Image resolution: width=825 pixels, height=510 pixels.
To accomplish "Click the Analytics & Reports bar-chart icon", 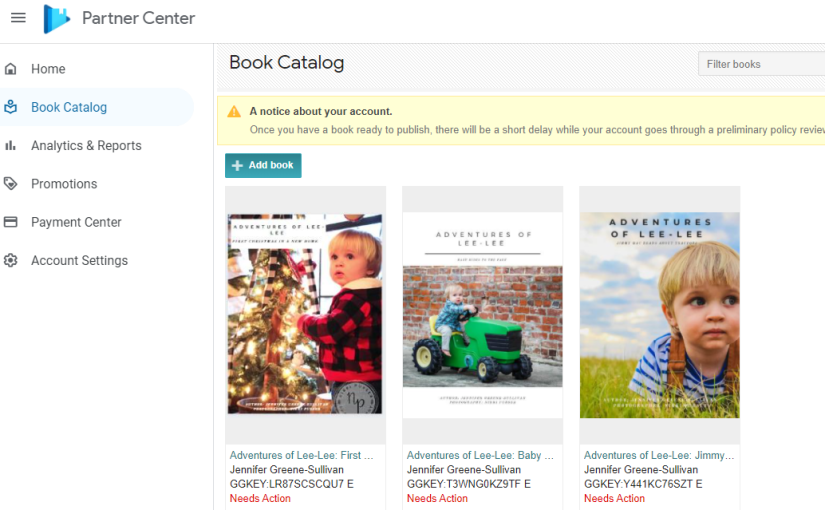I will [11, 146].
